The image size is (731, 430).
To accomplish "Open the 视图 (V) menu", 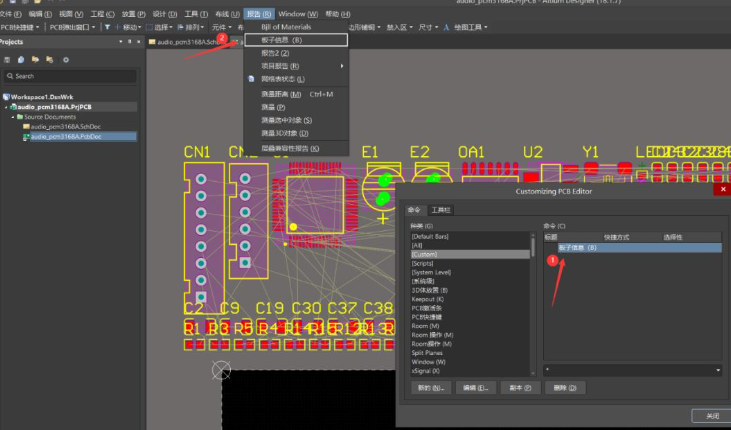I will coord(71,14).
